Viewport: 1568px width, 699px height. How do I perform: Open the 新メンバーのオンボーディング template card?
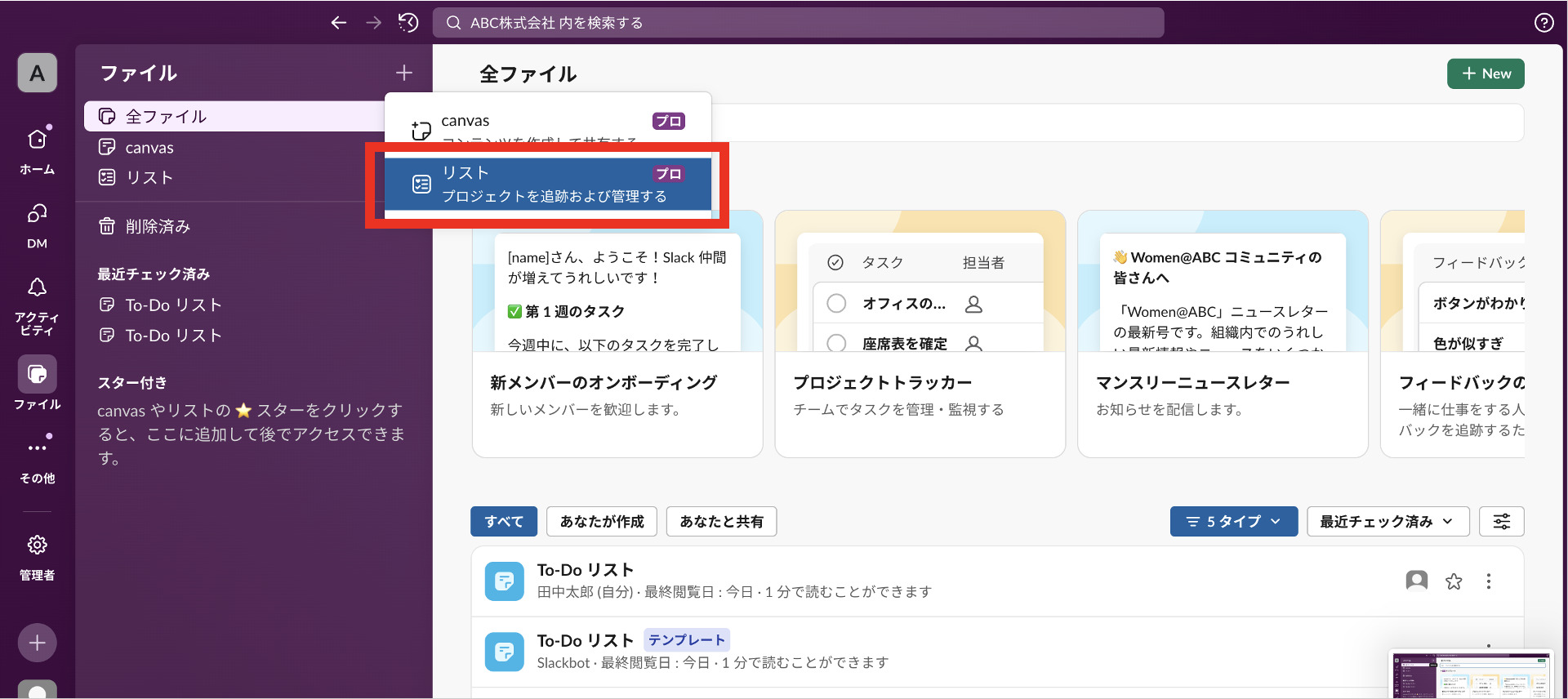[x=617, y=334]
